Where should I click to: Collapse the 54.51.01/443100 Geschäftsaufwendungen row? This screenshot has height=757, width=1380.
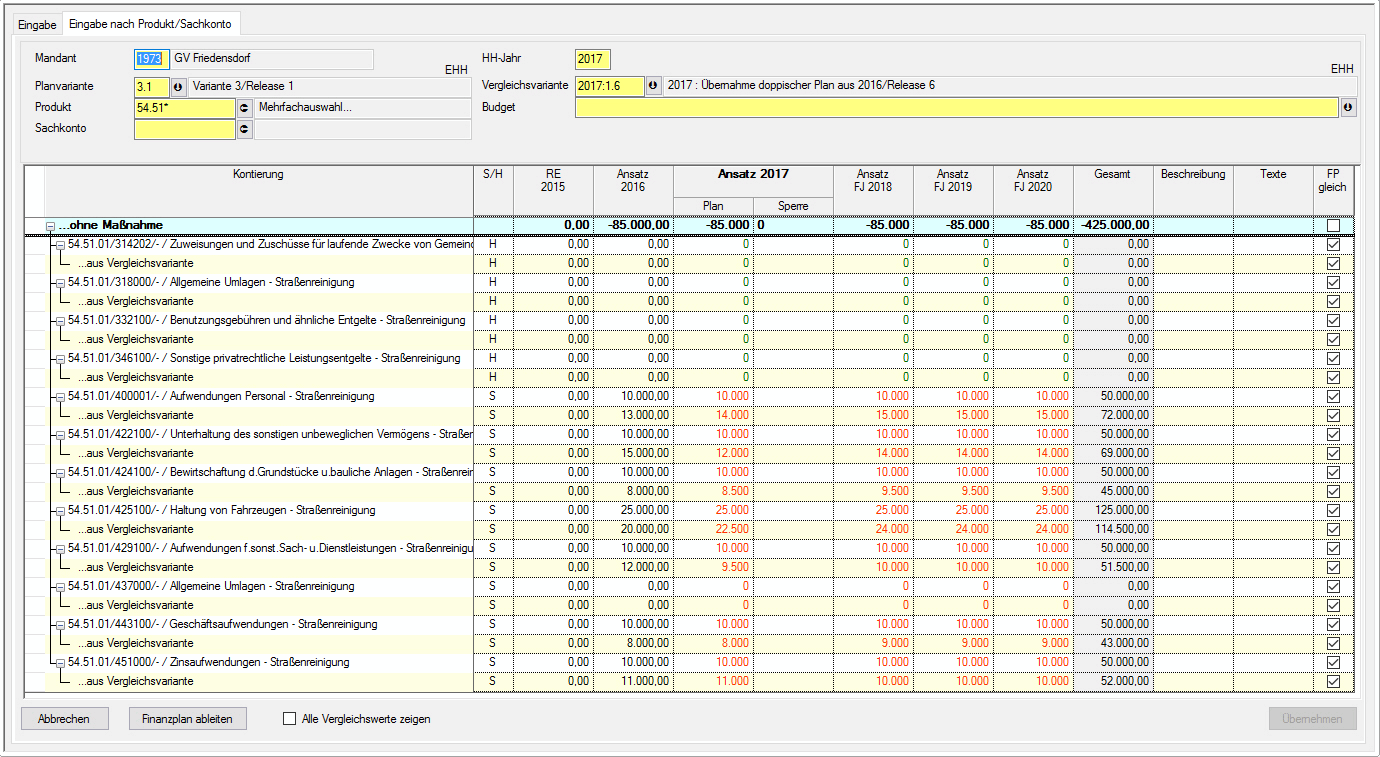[60, 625]
